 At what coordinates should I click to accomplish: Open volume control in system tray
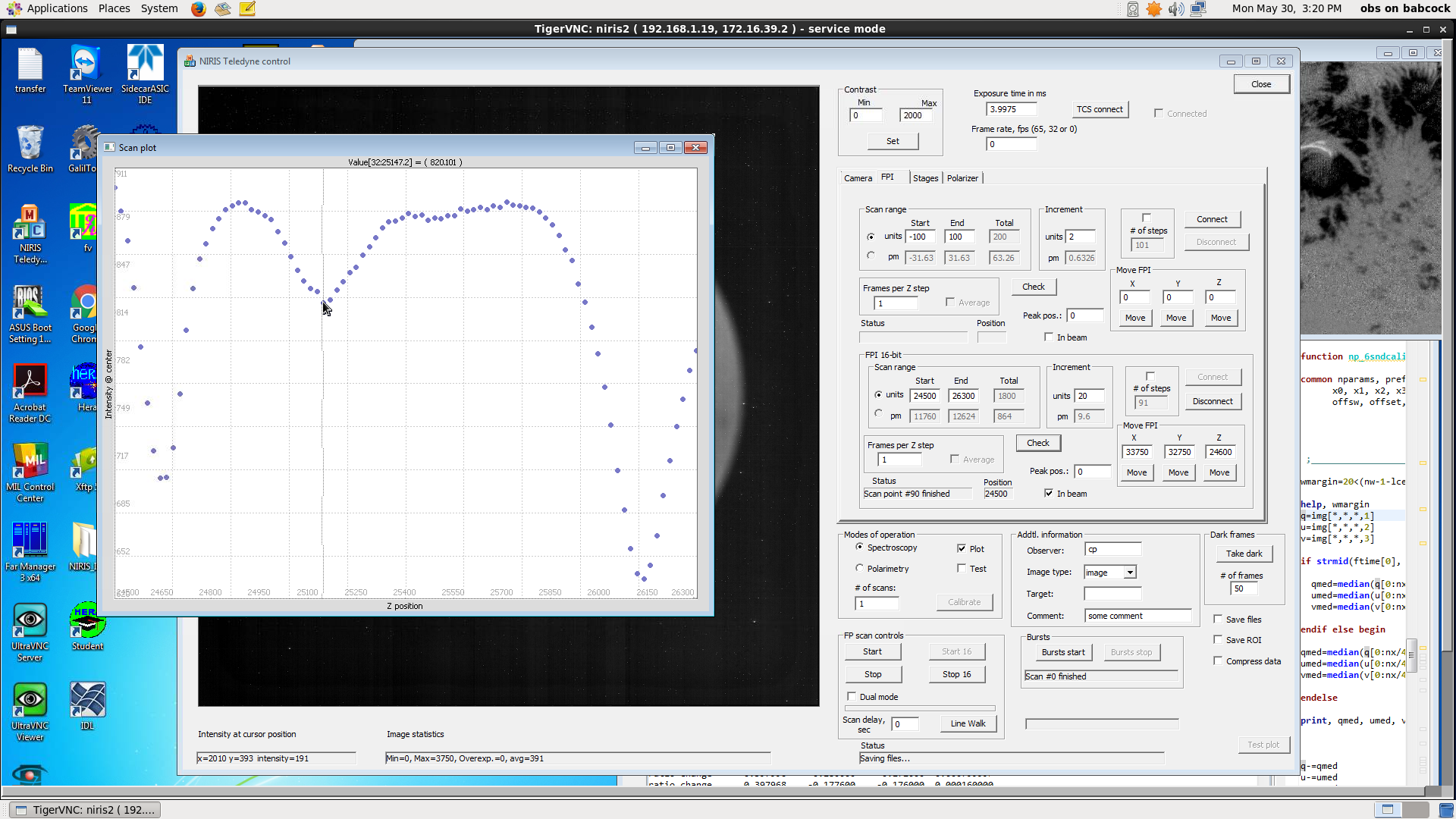point(1175,9)
